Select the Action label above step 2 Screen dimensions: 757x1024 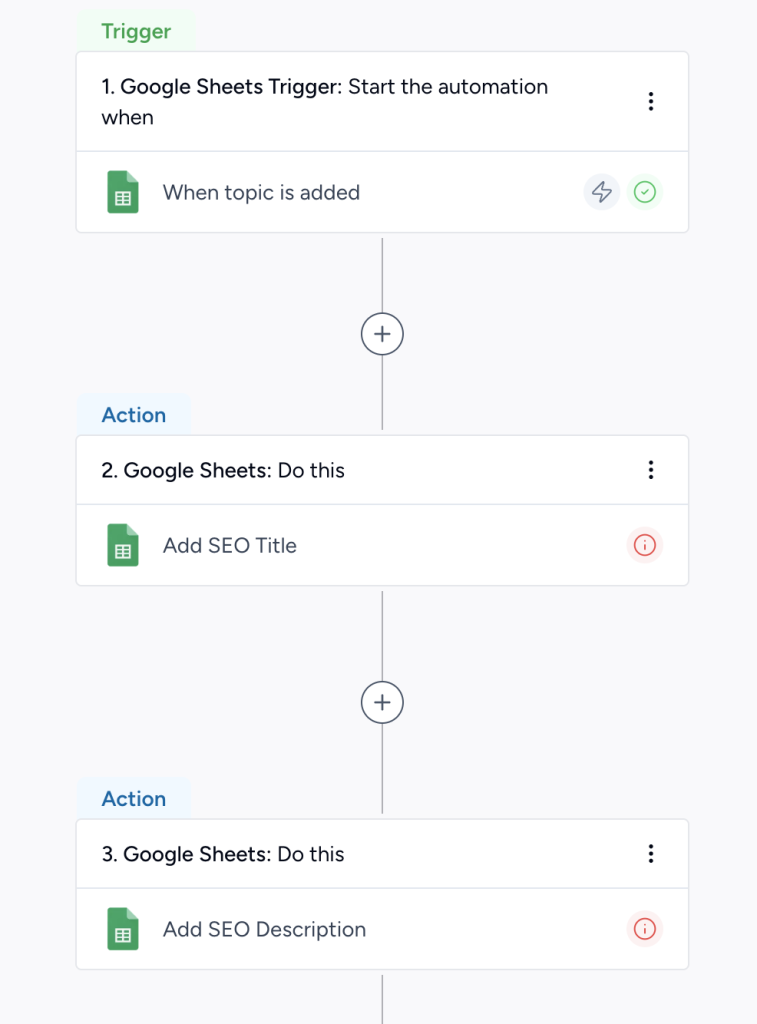click(134, 415)
